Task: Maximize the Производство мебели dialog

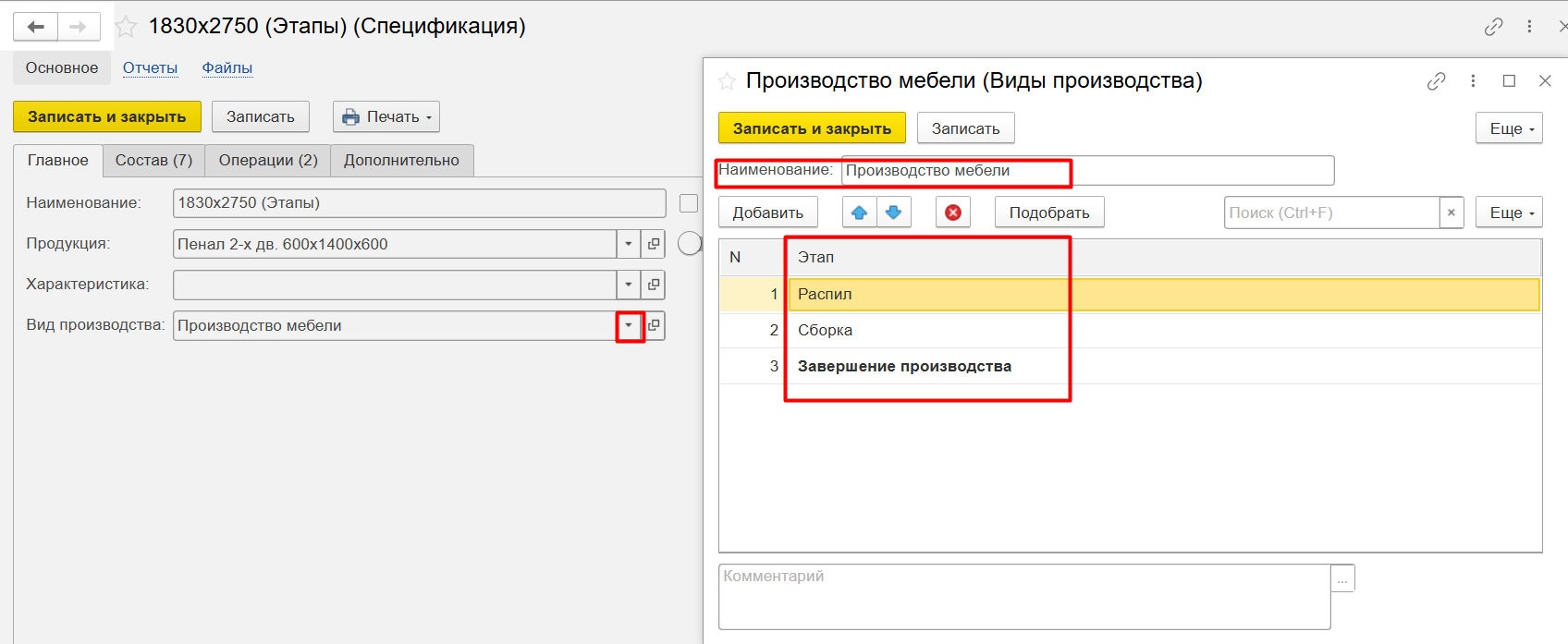Action: (x=1509, y=81)
